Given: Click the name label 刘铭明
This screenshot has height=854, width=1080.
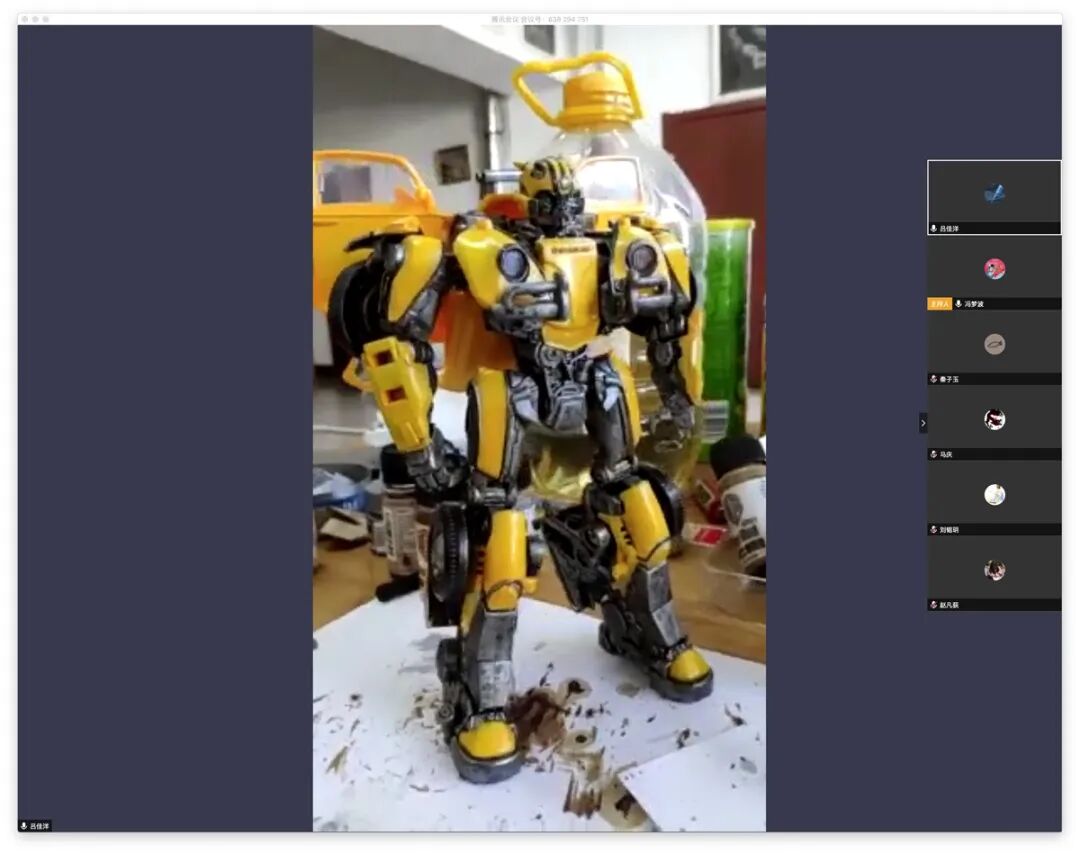Looking at the screenshot, I should click(x=949, y=530).
